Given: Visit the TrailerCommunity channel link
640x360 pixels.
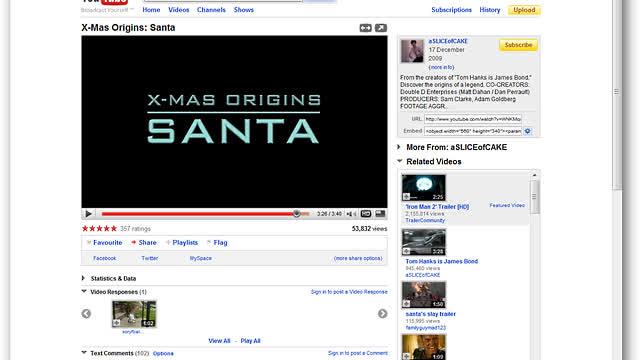Looking at the screenshot, I should click(x=425, y=220).
